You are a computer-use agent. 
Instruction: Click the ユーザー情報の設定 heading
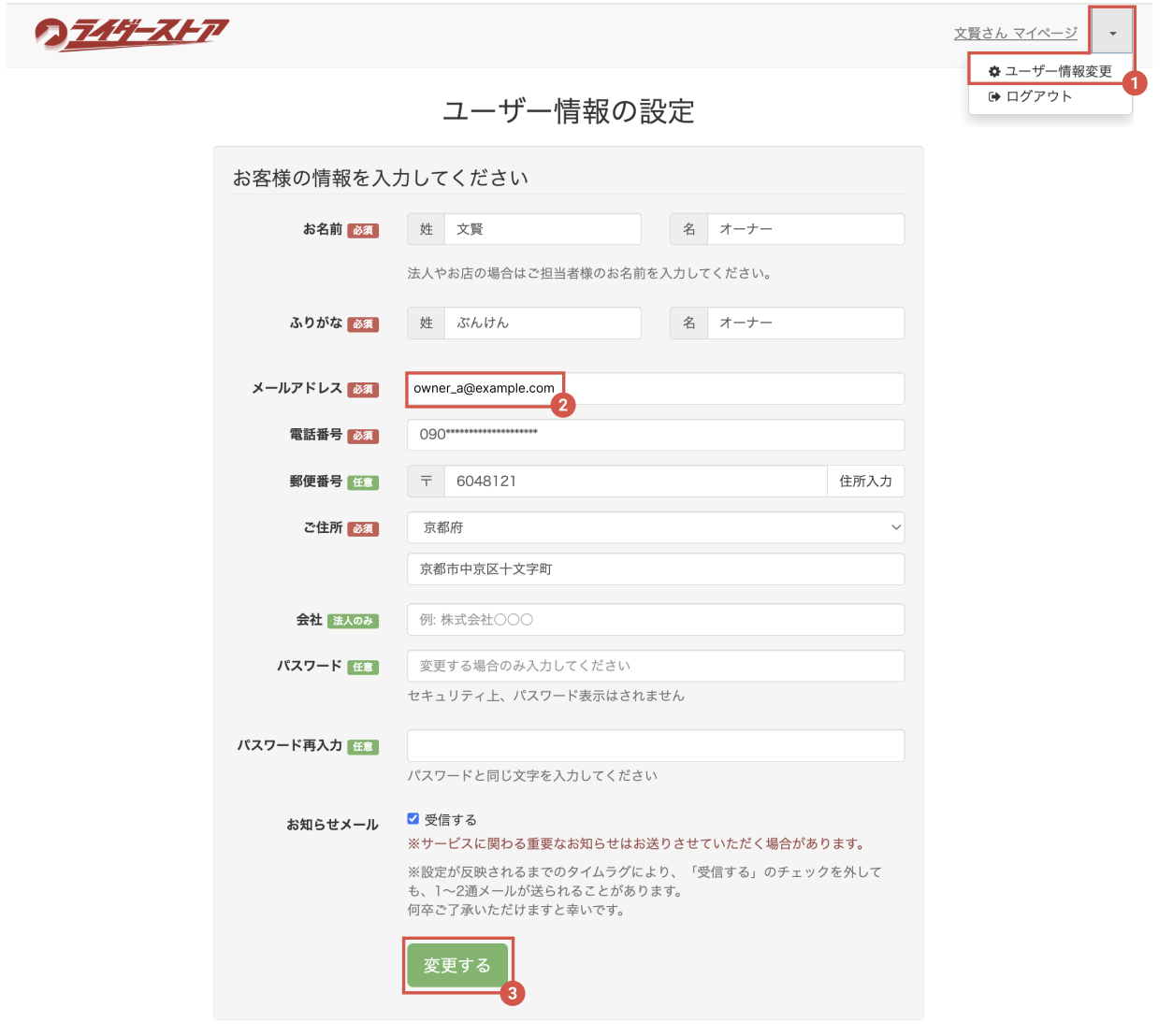(569, 111)
